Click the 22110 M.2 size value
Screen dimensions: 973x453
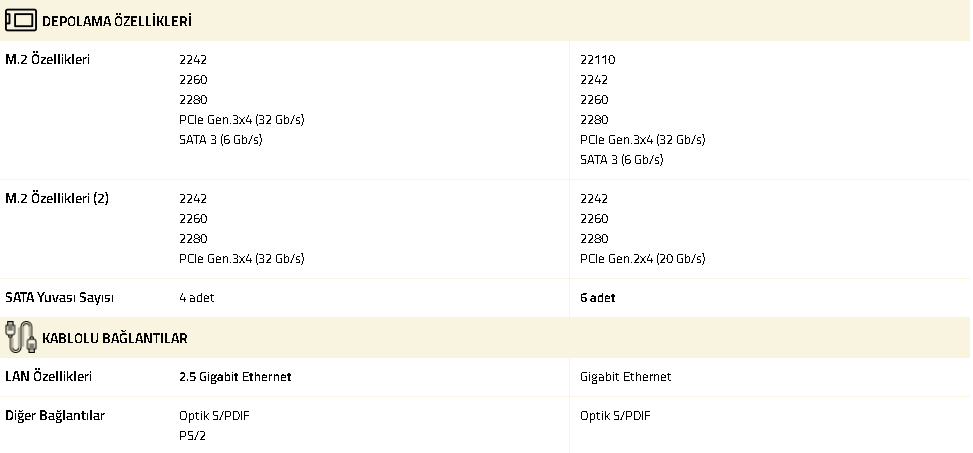598,60
